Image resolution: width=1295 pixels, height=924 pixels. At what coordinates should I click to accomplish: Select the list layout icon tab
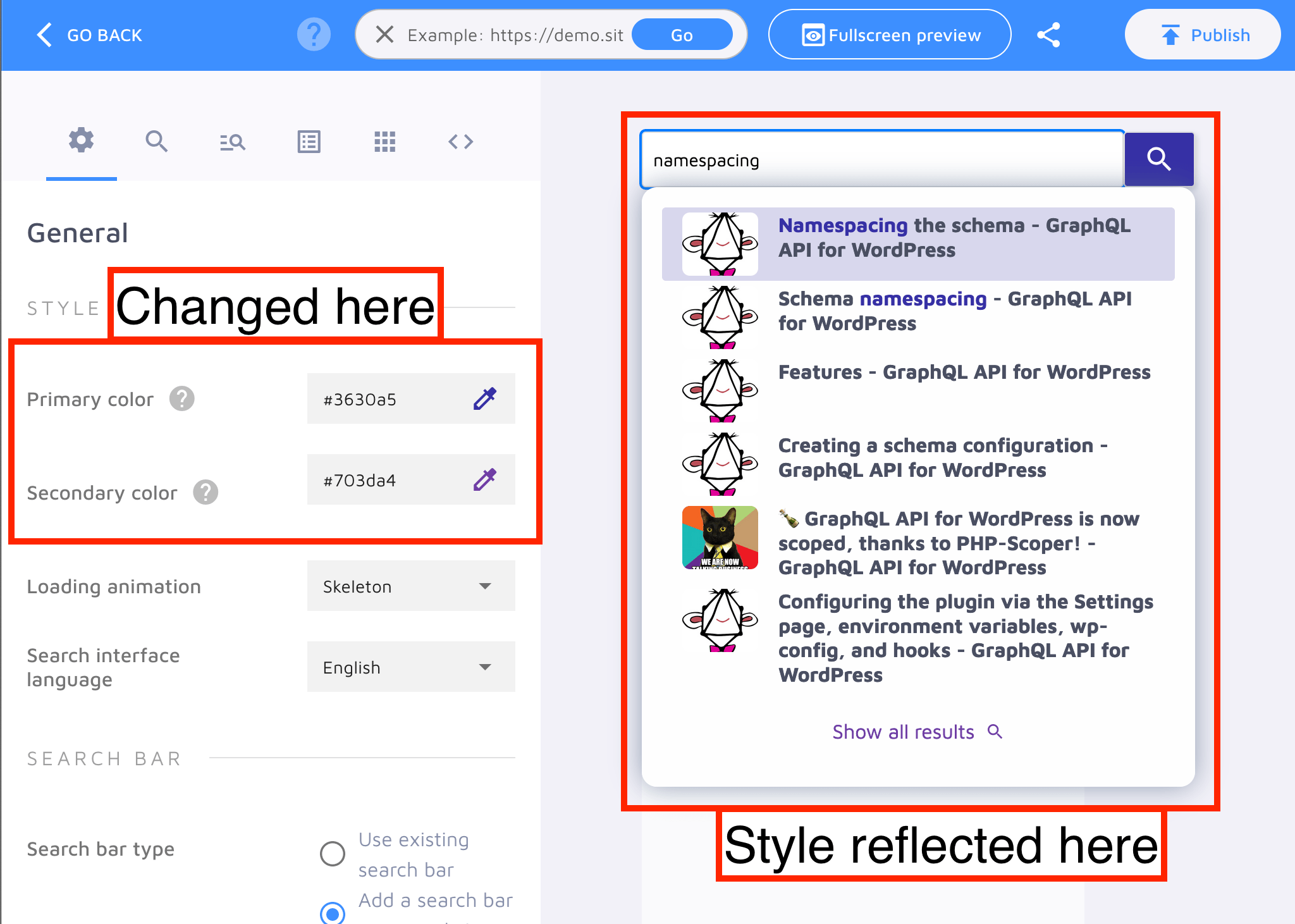click(x=309, y=142)
